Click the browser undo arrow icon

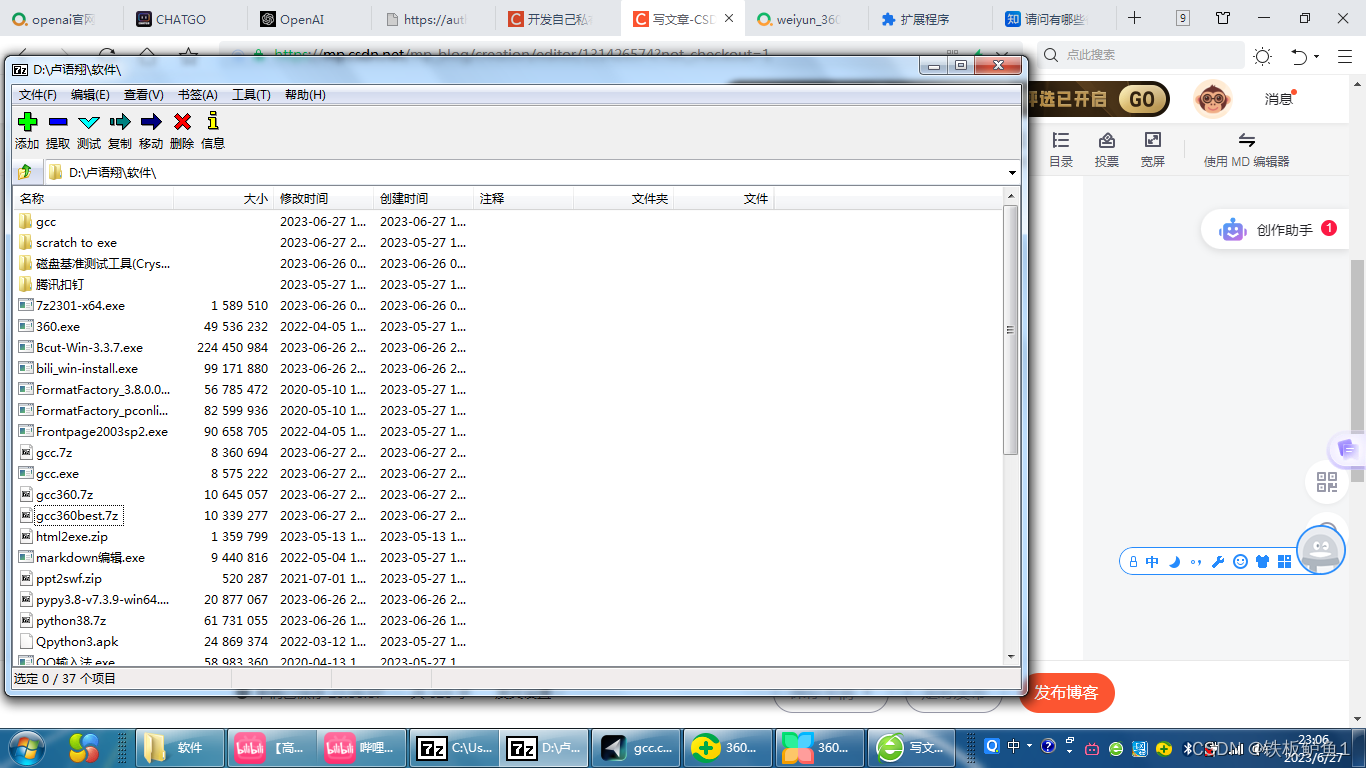(1299, 56)
